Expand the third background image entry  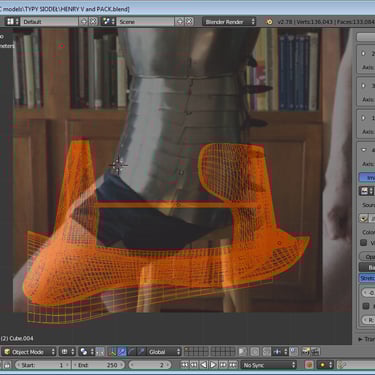(x=363, y=118)
